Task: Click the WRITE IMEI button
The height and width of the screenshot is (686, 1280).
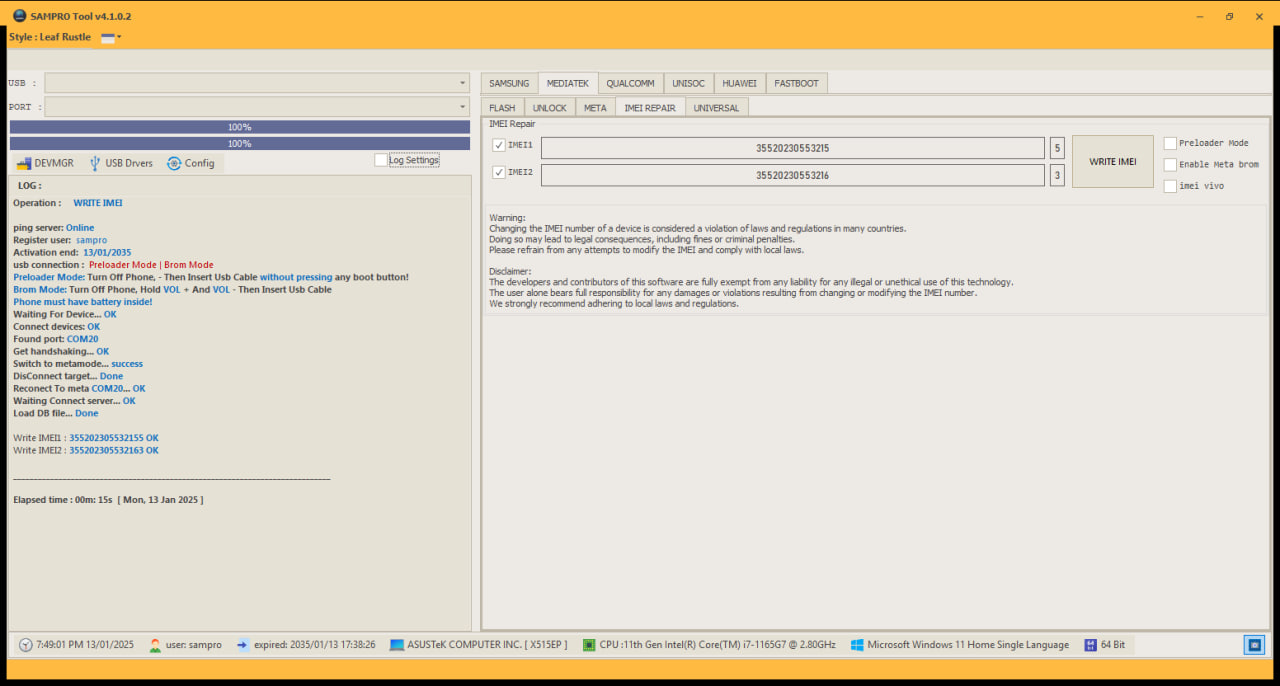Action: pyautogui.click(x=1113, y=161)
